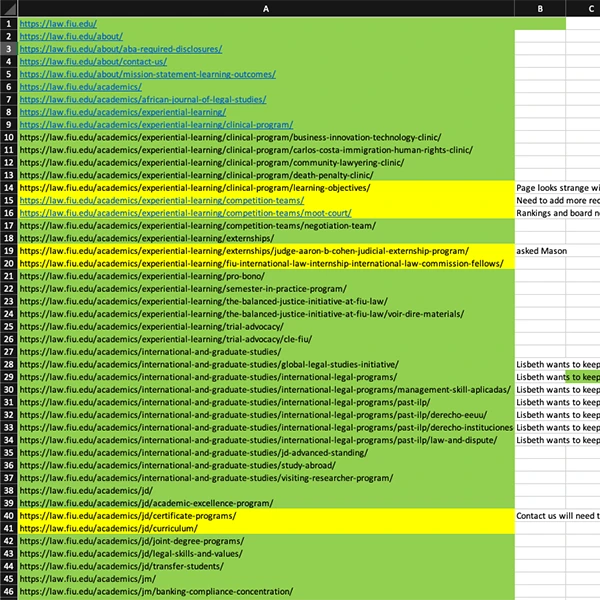Select the international-law-commission-fellows cell
The height and width of the screenshot is (600, 600).
(x=266, y=264)
